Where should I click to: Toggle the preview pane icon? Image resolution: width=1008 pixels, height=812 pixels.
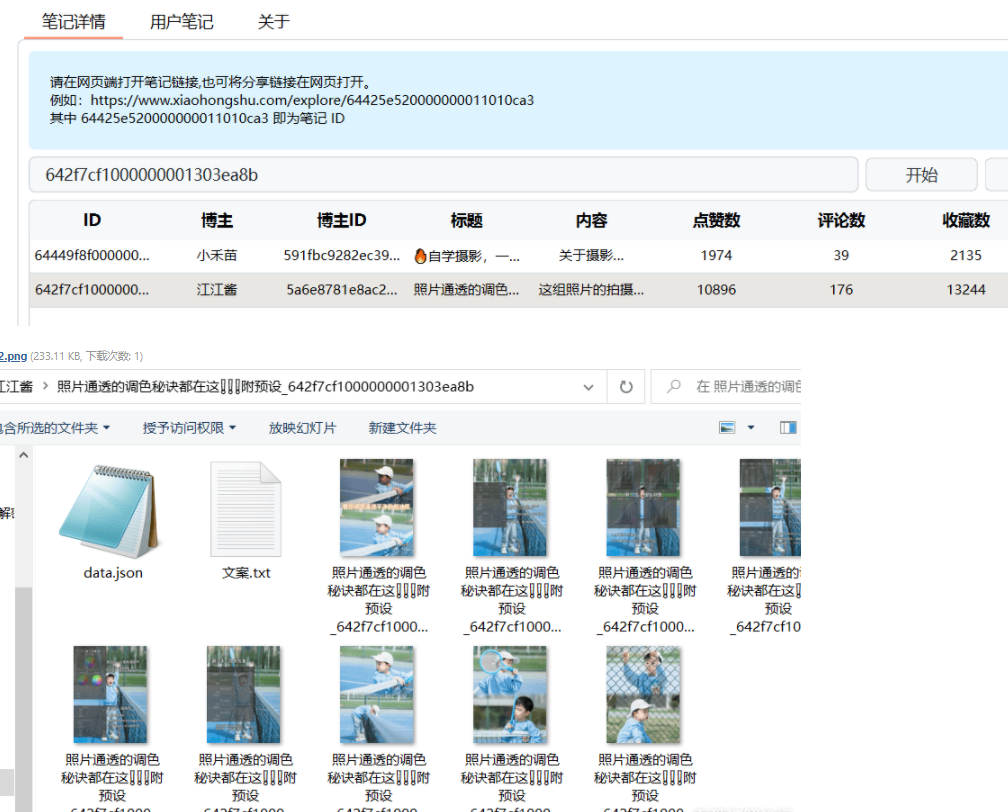click(x=788, y=428)
